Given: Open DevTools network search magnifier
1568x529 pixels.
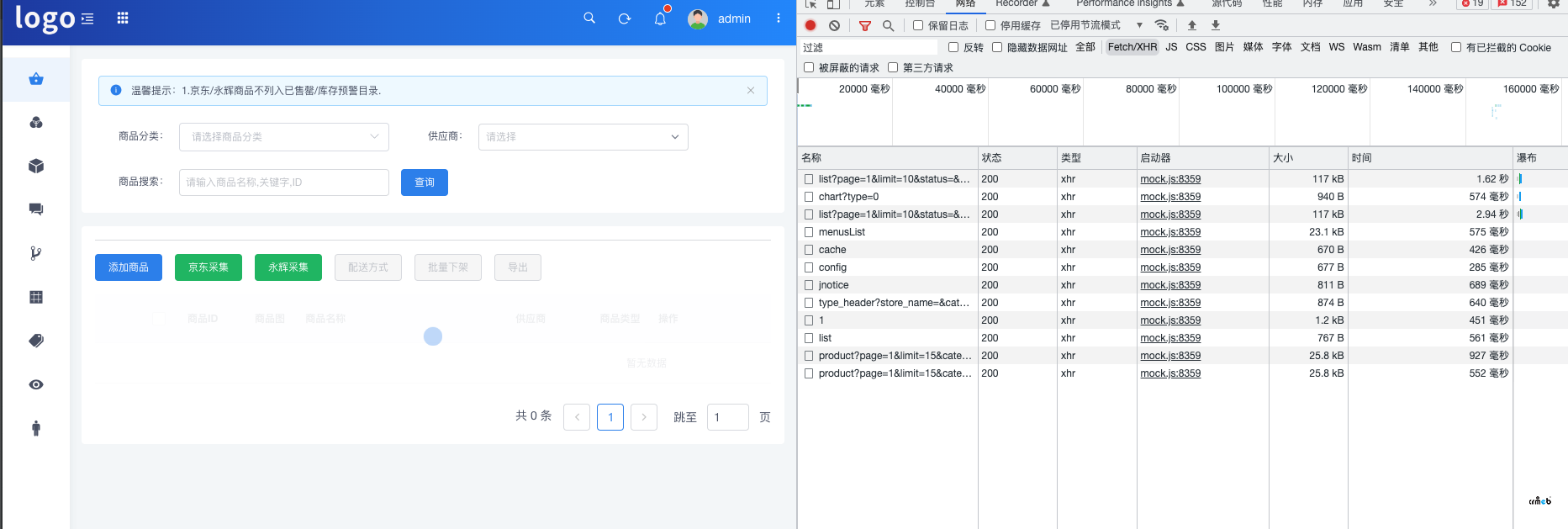Looking at the screenshot, I should [x=888, y=25].
